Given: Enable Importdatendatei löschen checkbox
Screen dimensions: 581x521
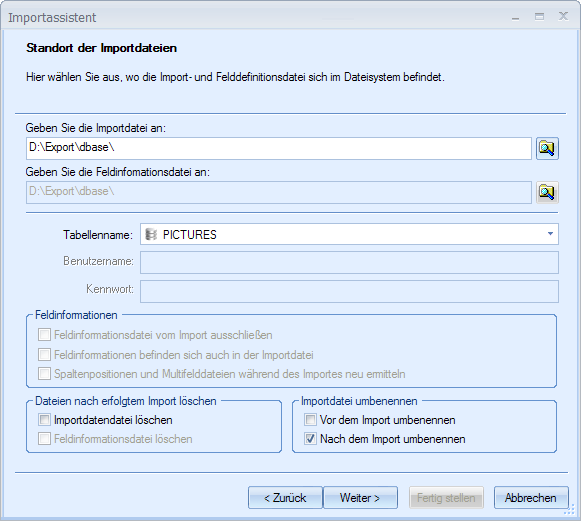Looking at the screenshot, I should pyautogui.click(x=44, y=420).
